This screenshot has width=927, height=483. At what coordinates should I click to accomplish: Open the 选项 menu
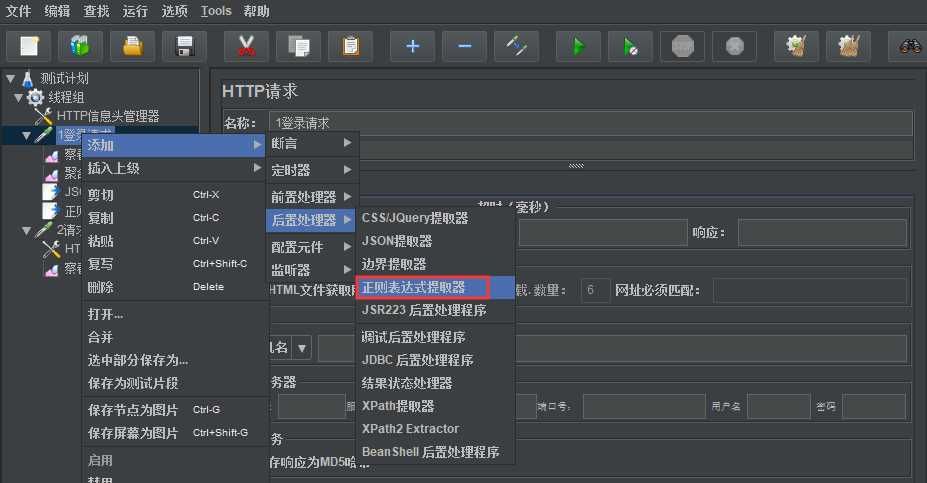(x=174, y=11)
